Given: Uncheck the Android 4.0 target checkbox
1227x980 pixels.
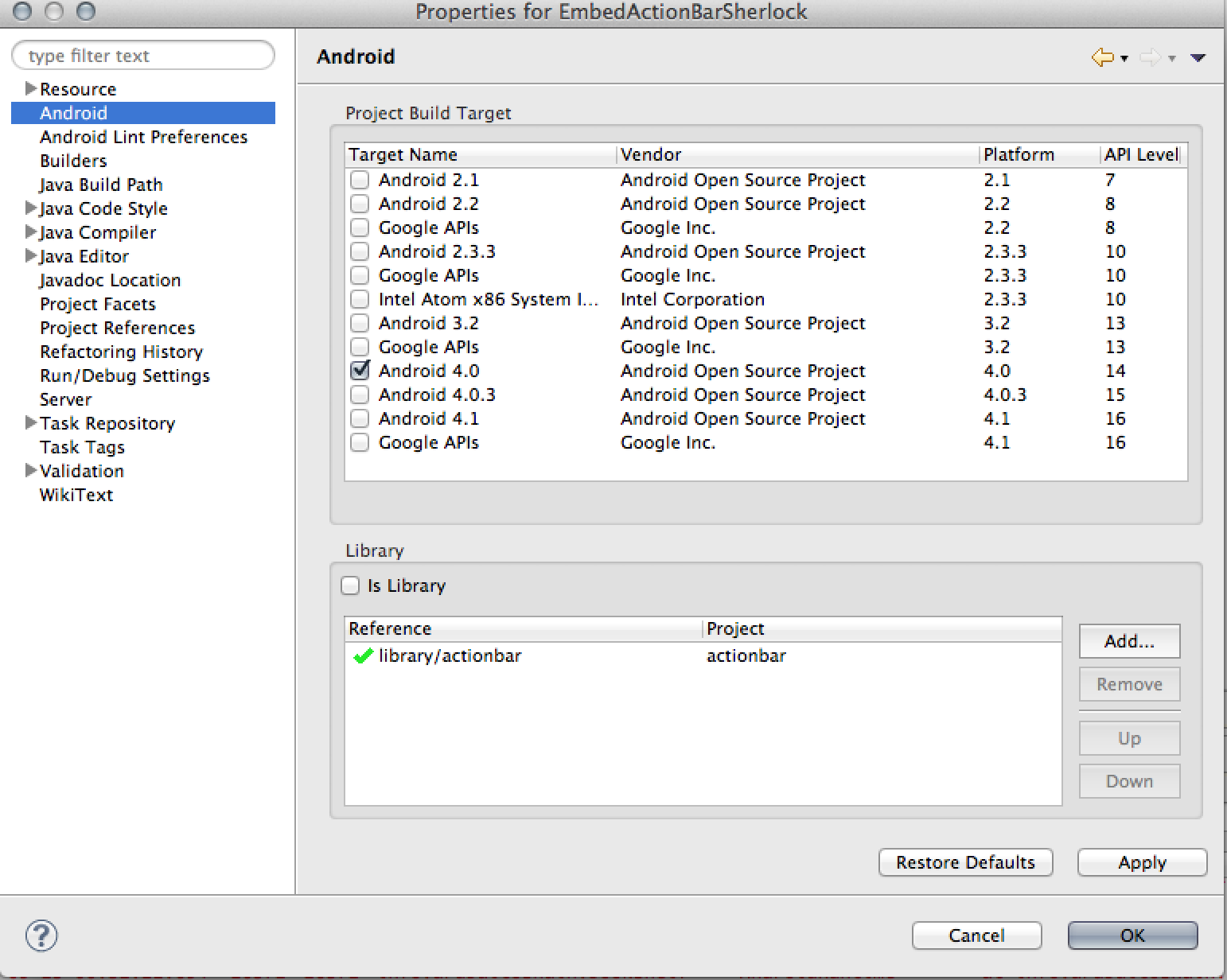Looking at the screenshot, I should click(360, 371).
